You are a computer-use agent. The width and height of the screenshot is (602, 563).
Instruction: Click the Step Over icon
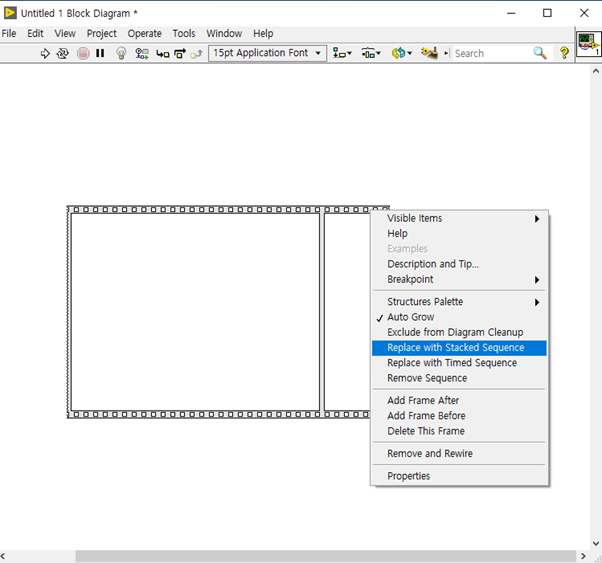click(x=180, y=53)
